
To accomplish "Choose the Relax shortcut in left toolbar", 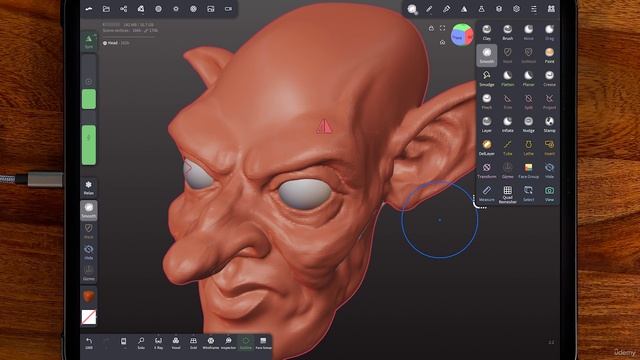I will [x=89, y=188].
